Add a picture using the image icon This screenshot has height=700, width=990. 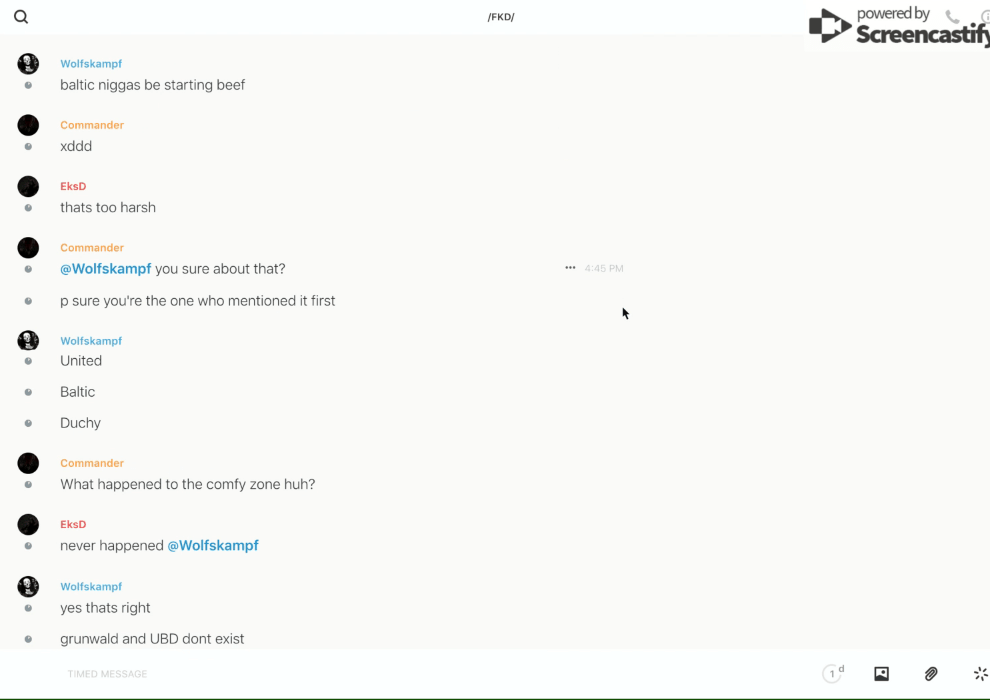tap(881, 674)
